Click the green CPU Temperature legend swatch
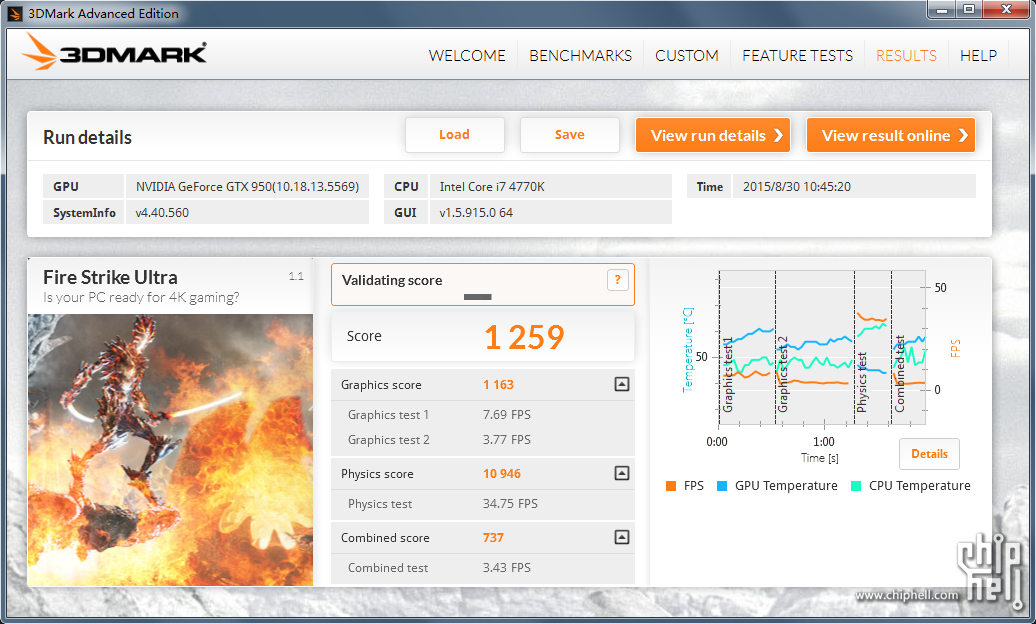 856,486
